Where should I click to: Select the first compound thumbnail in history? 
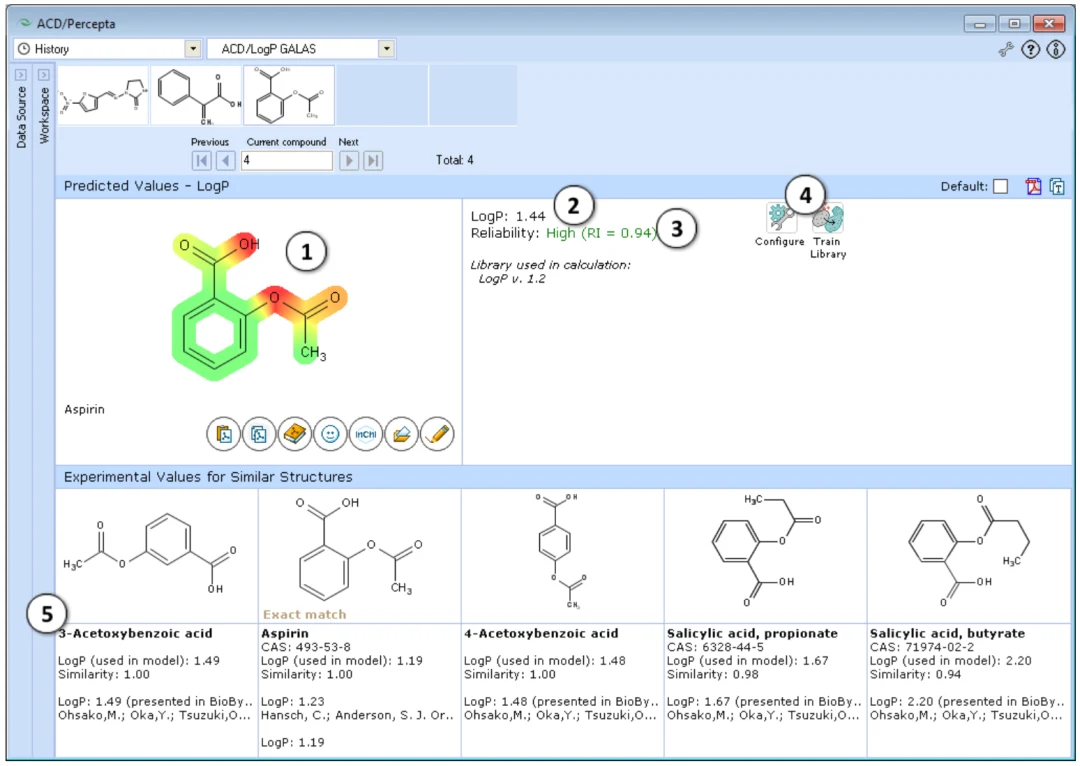click(x=103, y=96)
